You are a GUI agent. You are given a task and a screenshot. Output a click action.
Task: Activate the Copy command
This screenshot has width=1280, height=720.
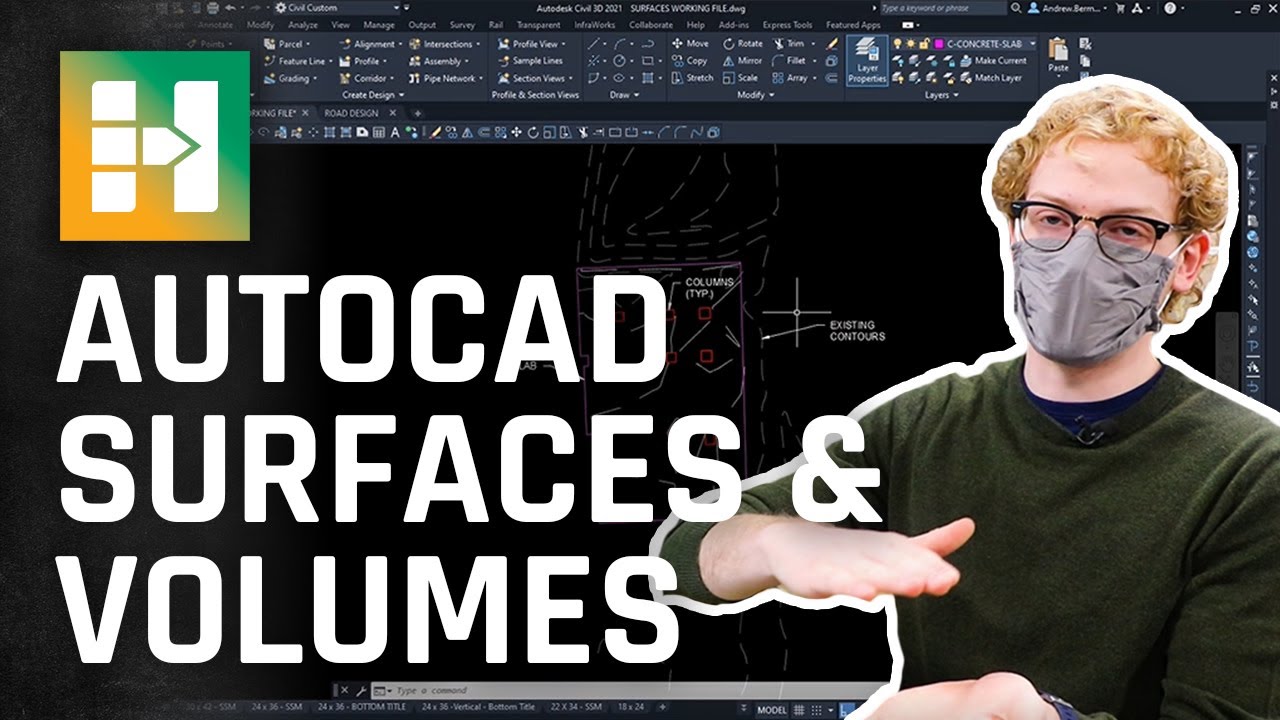pyautogui.click(x=690, y=61)
